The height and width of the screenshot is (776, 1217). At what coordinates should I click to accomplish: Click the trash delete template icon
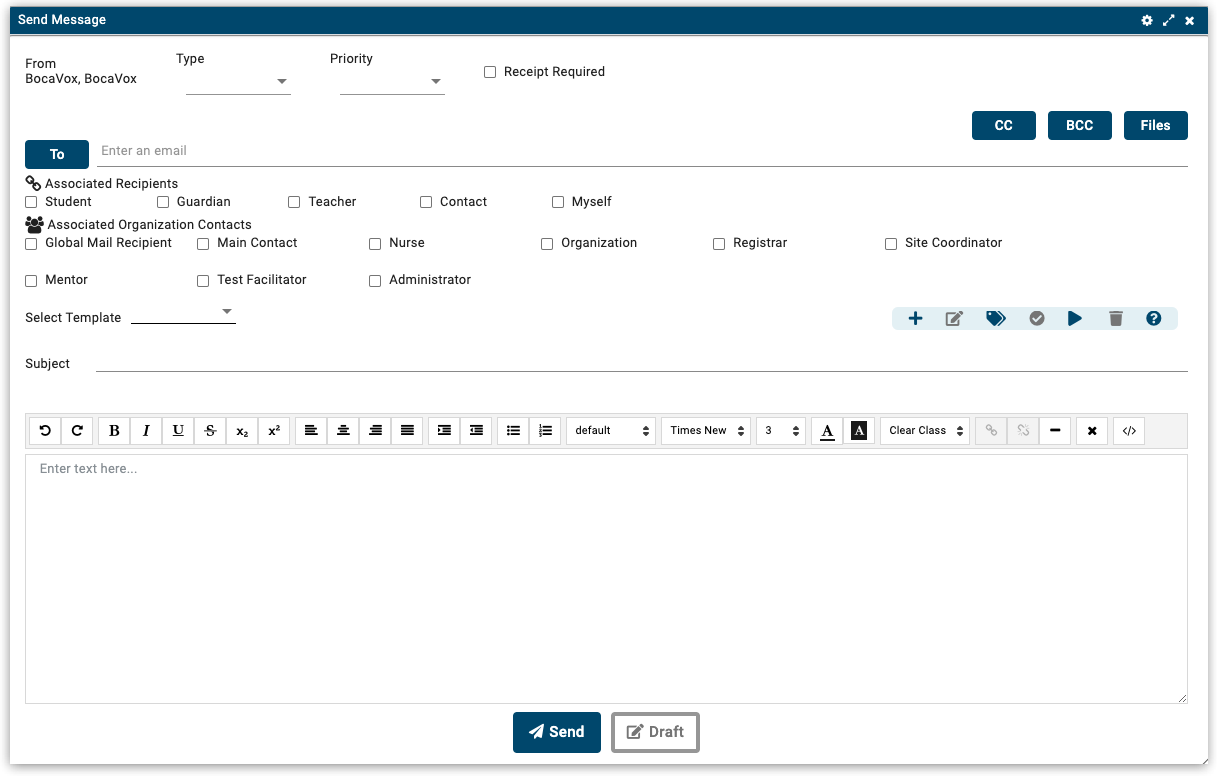(x=1116, y=318)
